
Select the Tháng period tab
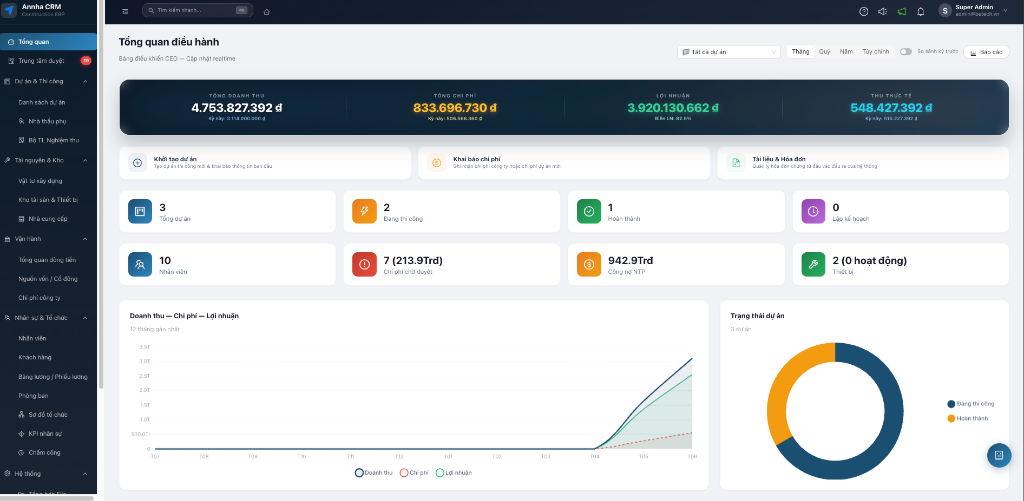pos(801,52)
